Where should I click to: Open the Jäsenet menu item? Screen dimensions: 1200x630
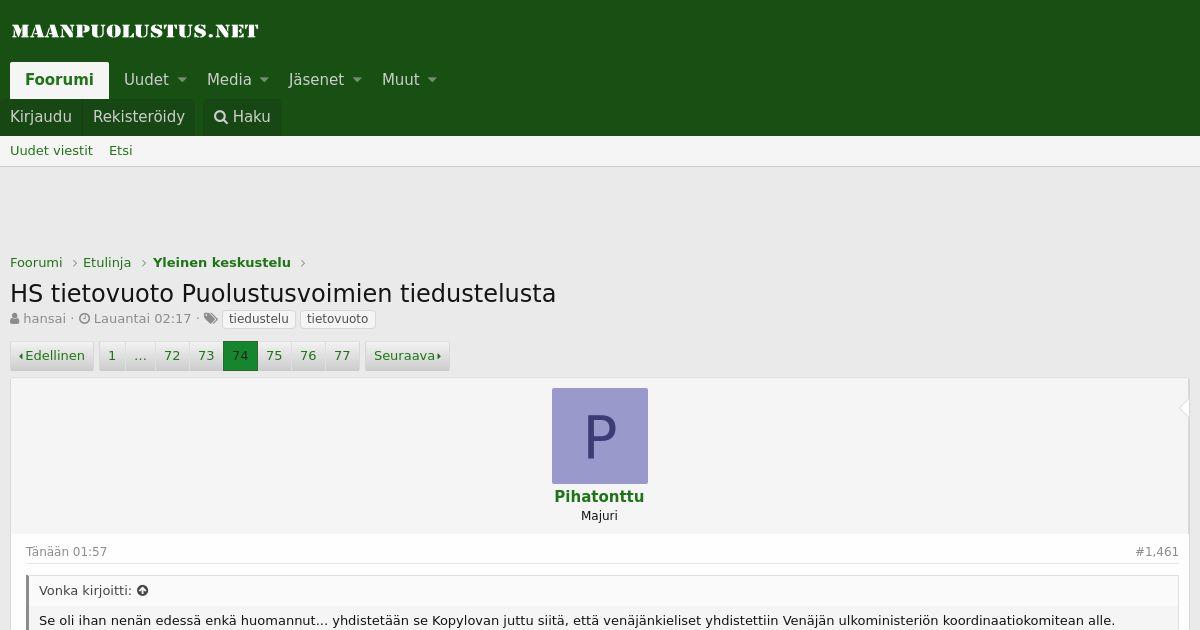(x=316, y=80)
